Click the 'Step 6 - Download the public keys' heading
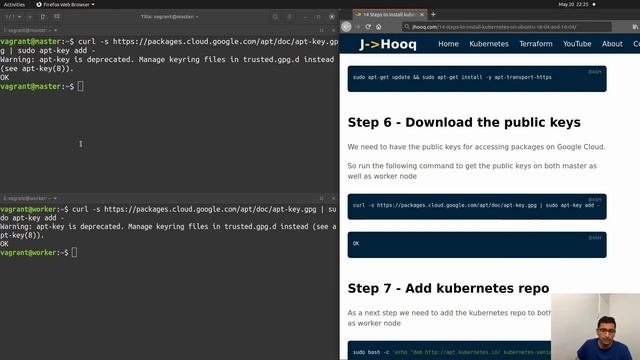The image size is (640, 360). 464,122
